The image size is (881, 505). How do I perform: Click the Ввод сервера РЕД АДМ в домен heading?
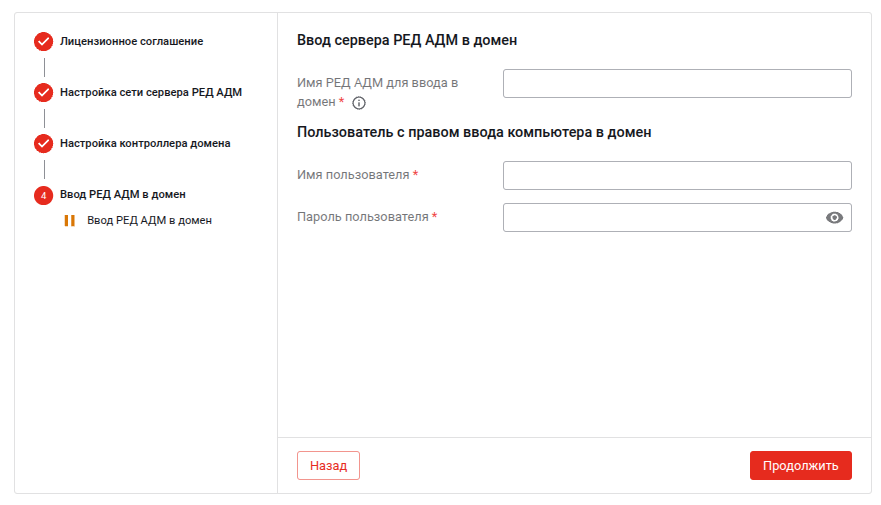(407, 41)
